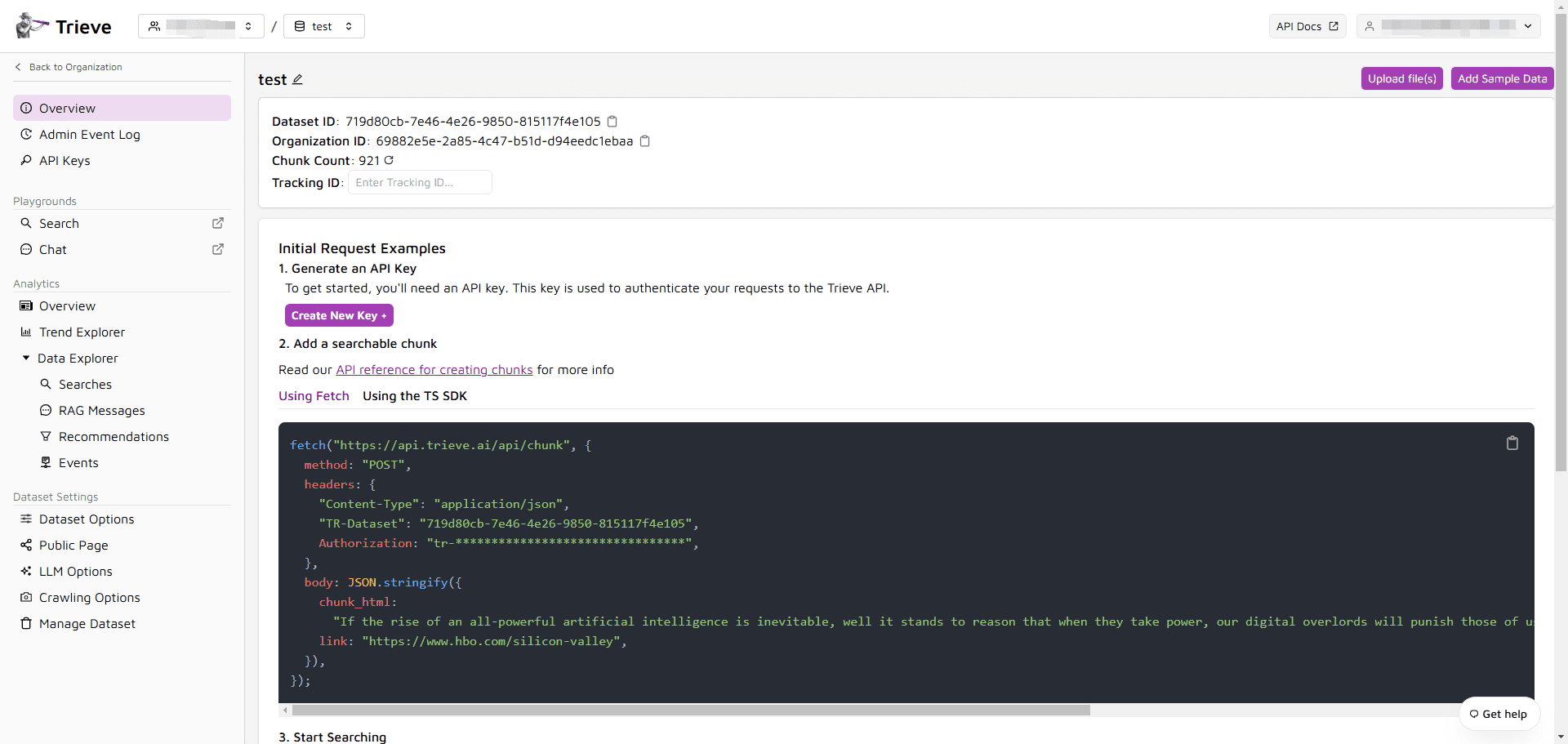Viewport: 1568px width, 744px height.
Task: Click the code block horizontal scrollbar
Action: (691, 711)
